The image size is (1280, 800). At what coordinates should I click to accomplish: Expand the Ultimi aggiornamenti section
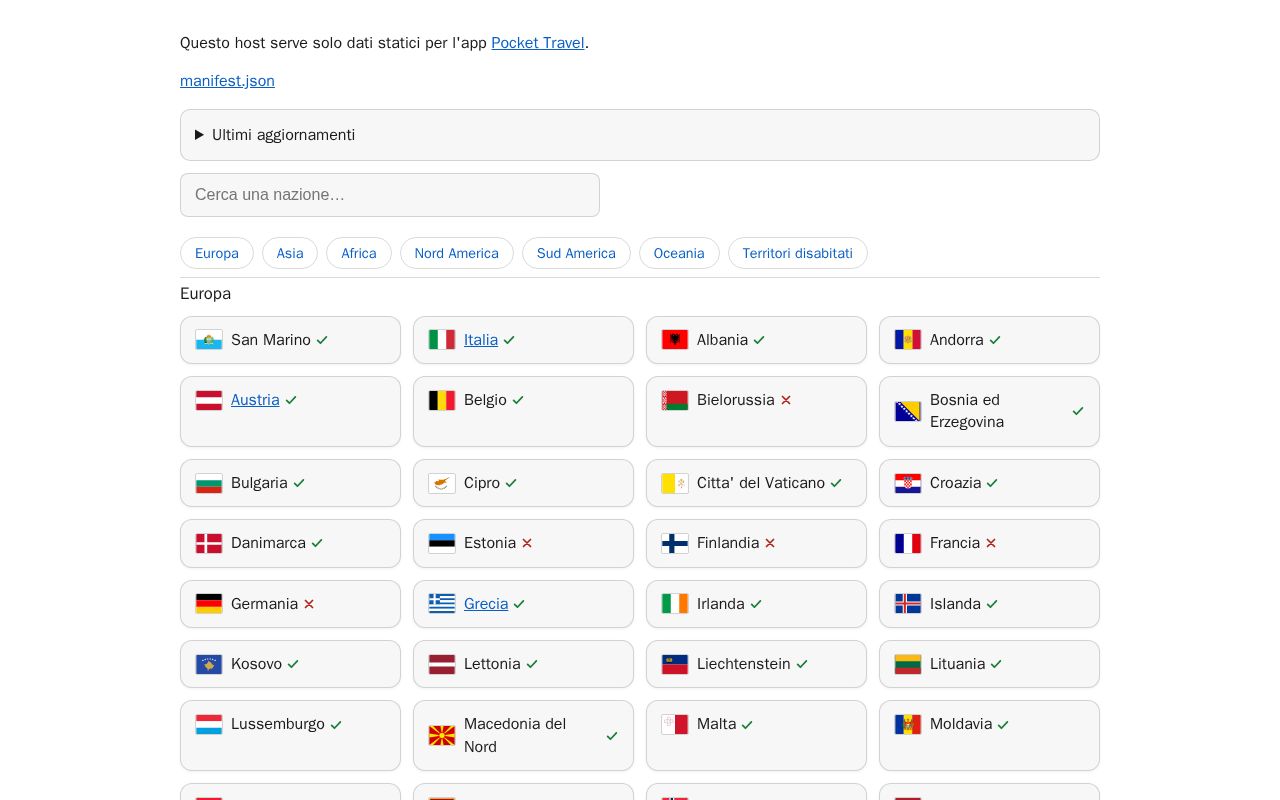[640, 135]
